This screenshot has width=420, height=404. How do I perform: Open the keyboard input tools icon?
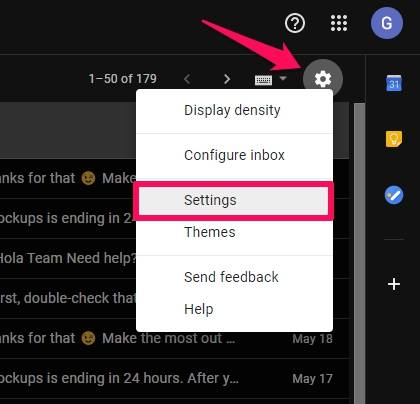[263, 79]
